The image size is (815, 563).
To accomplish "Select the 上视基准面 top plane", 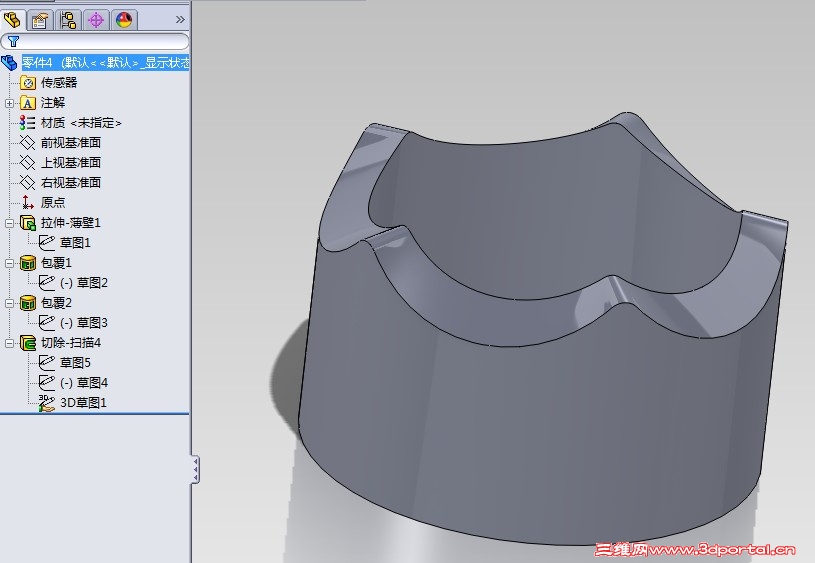I will coord(71,162).
